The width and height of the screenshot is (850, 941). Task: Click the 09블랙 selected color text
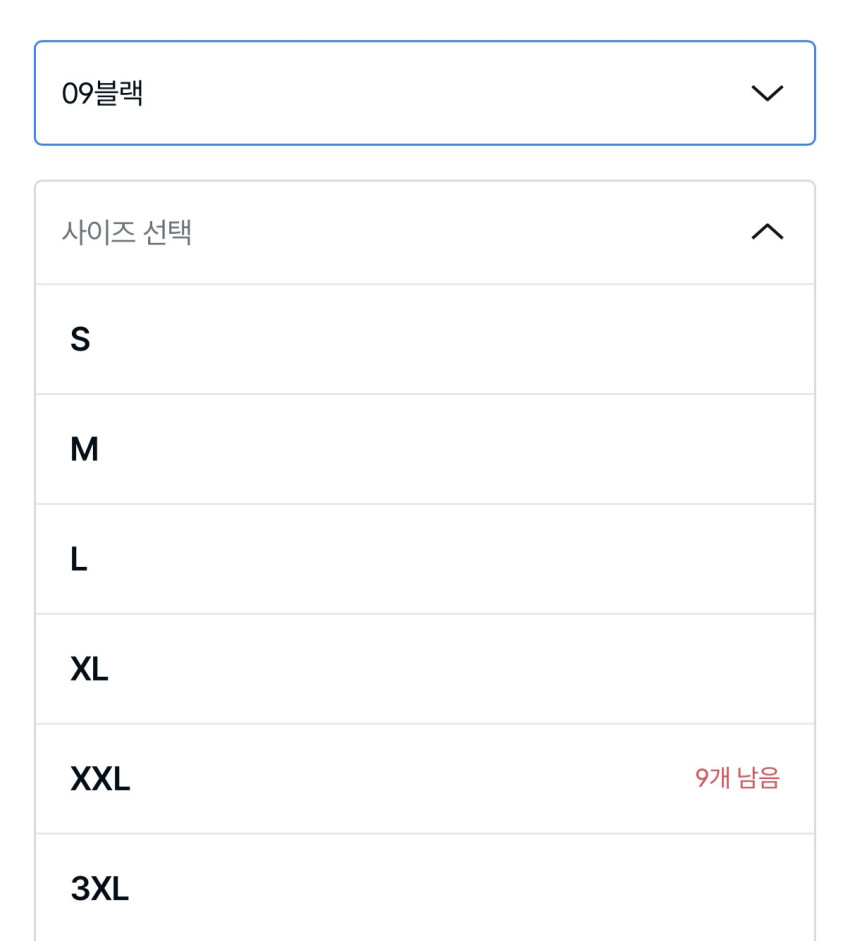point(103,94)
